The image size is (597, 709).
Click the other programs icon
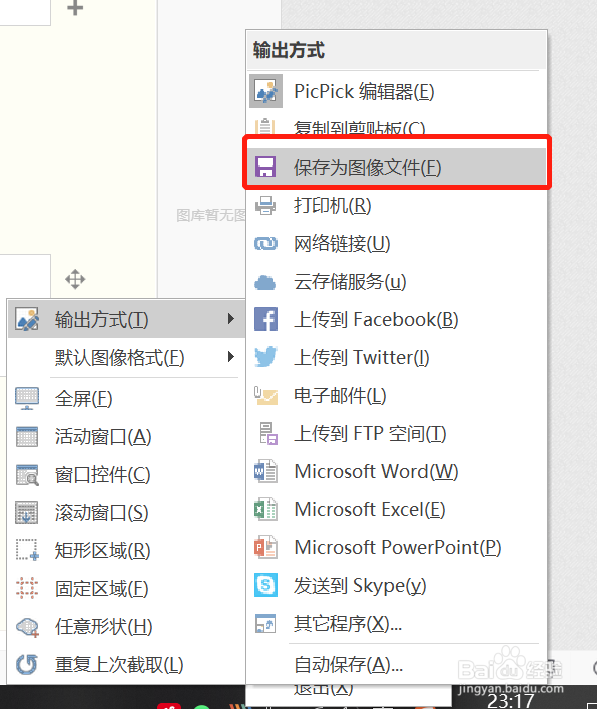tap(265, 623)
